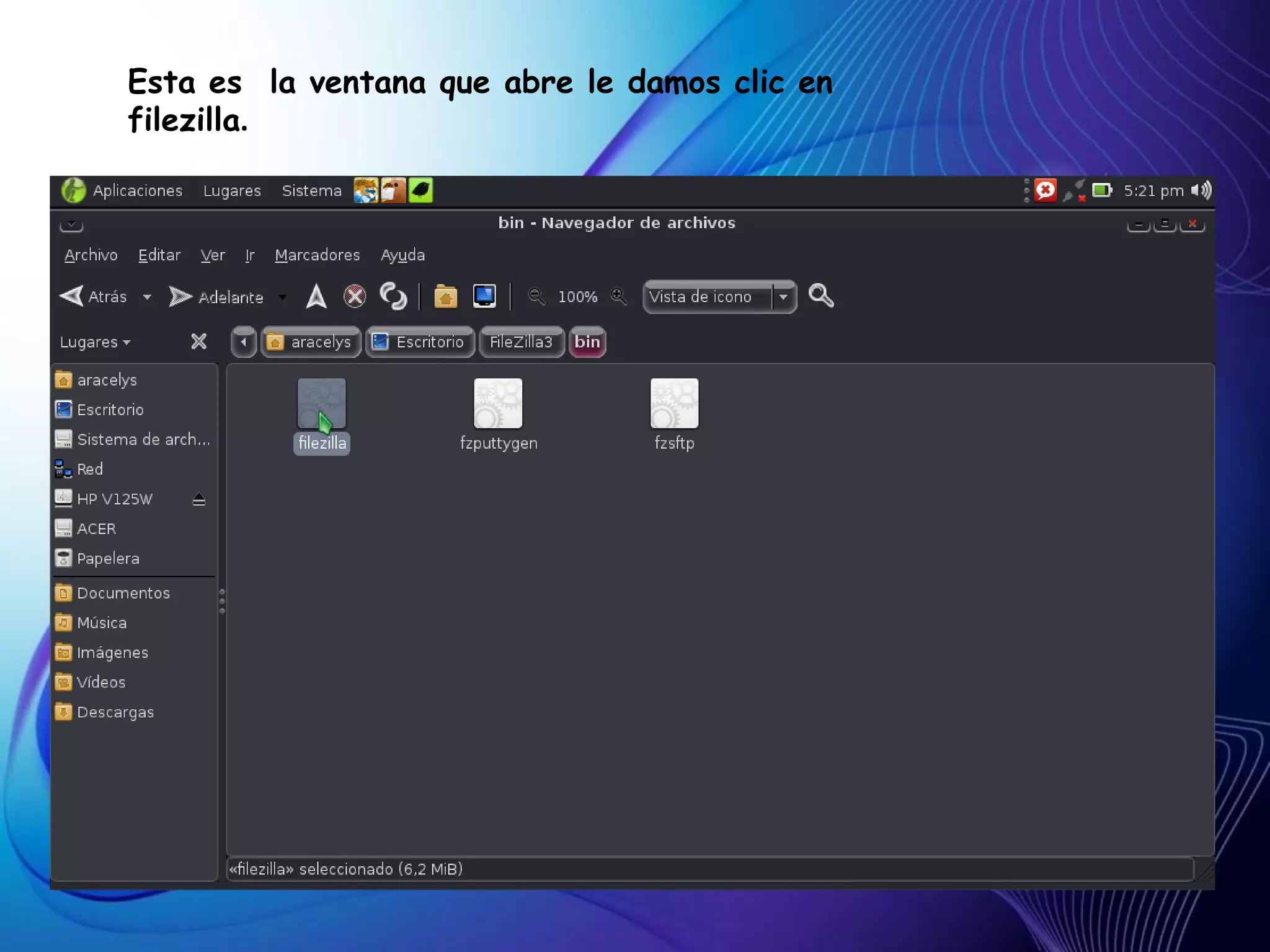Open the Lugares side pane dropdown
Image resolution: width=1270 pixels, height=952 pixels.
coord(95,342)
